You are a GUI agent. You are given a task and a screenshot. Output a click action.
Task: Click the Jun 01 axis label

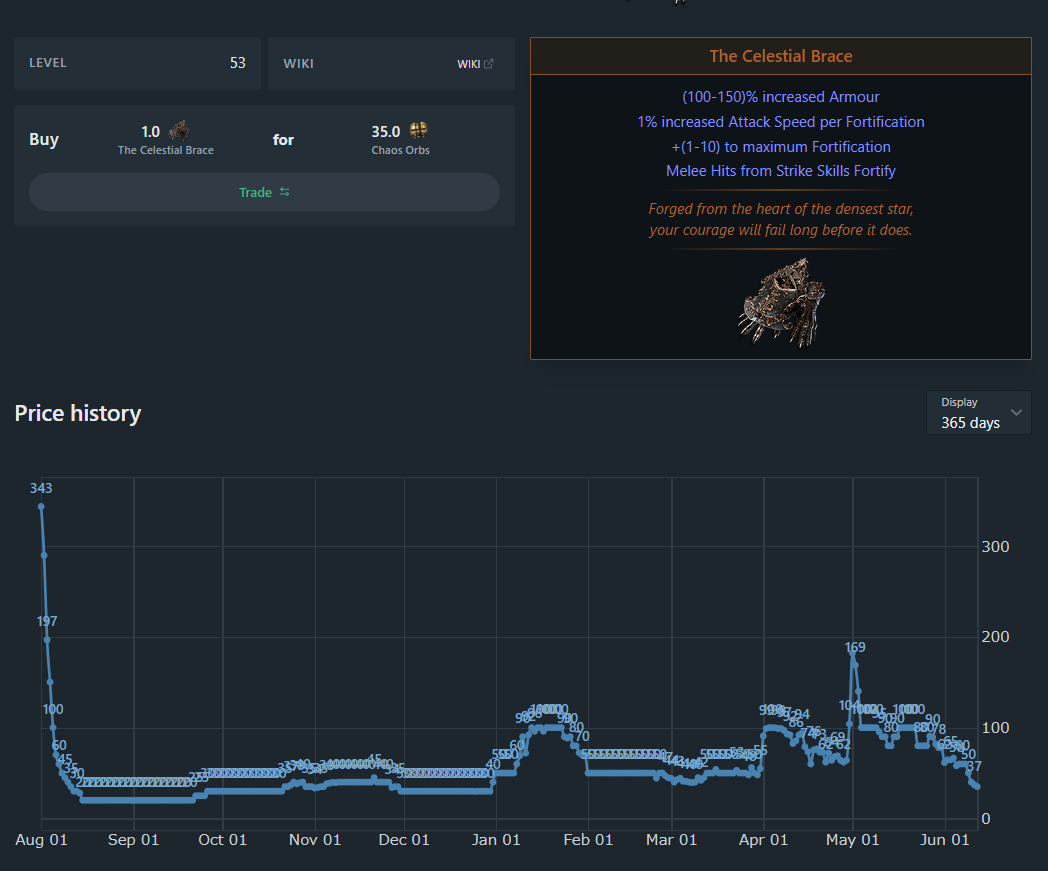[944, 840]
